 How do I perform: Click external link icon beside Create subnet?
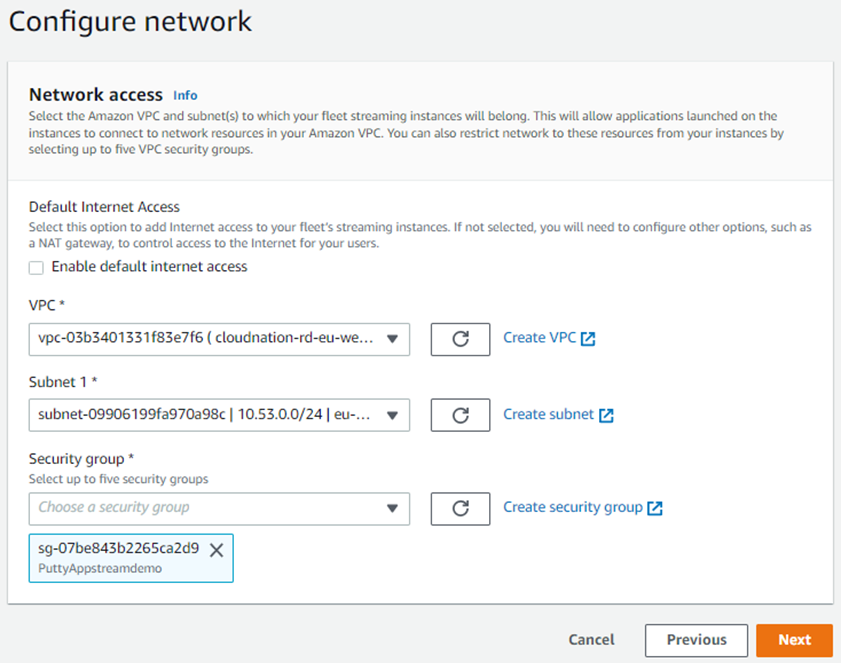coord(606,415)
